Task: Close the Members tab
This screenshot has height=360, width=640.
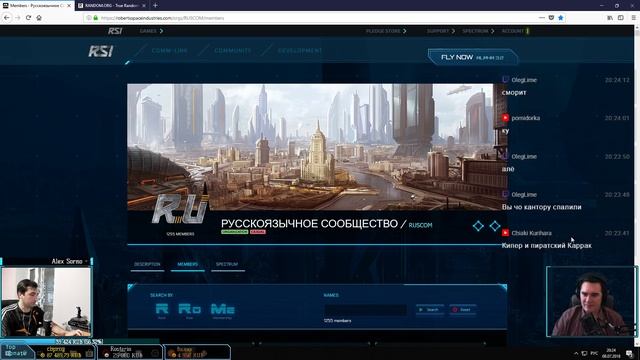Action: pos(69,6)
